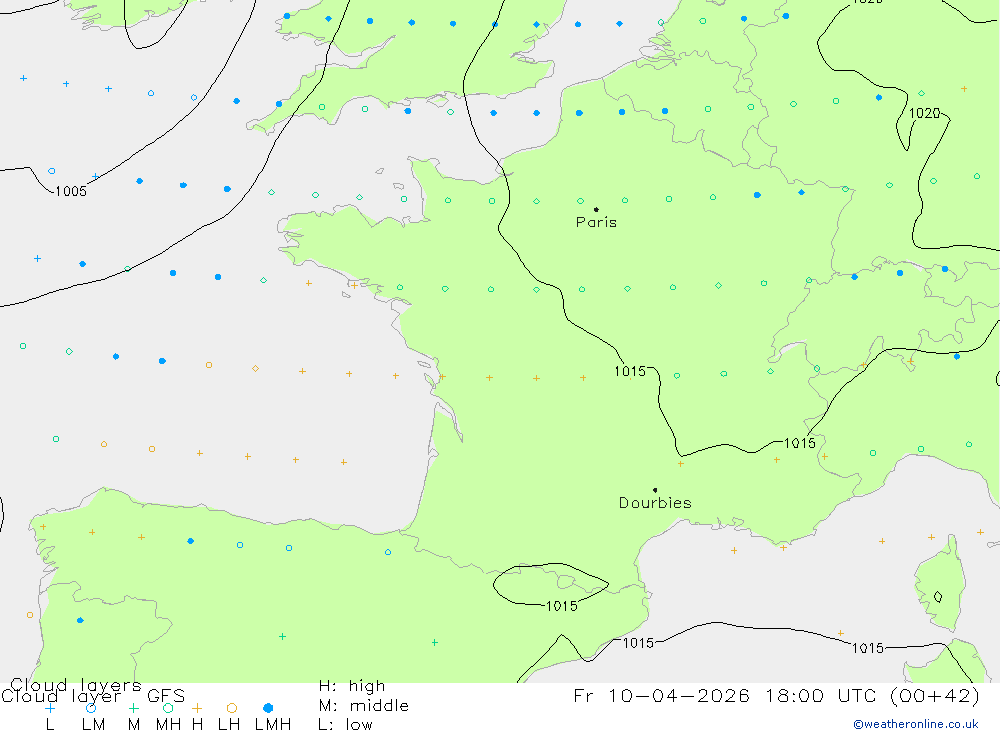Click the "1015" isobar label between Paris and Dourbies
1000x733 pixels.
pyautogui.click(x=630, y=371)
